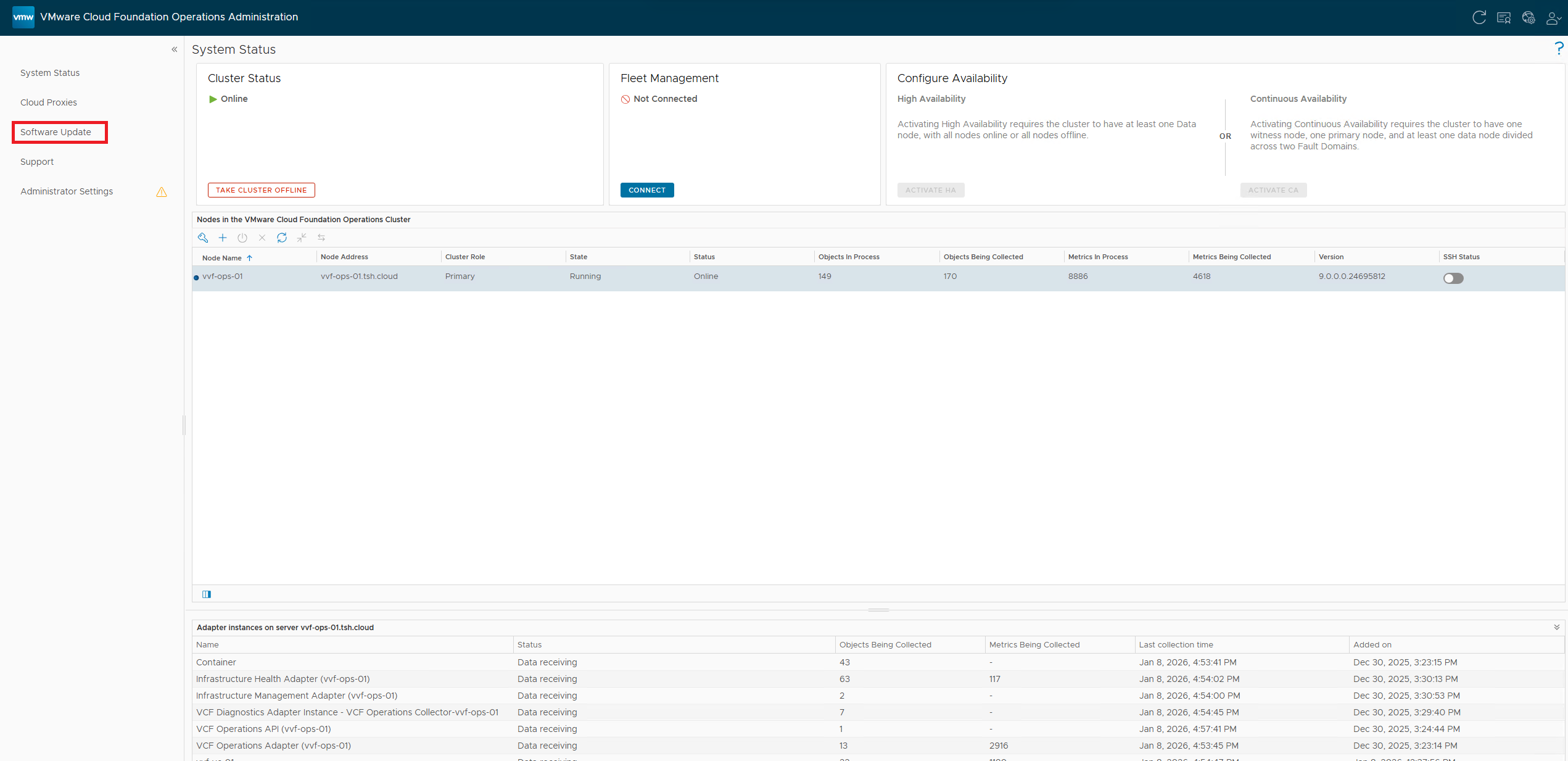
Task: Open Administrator Settings menu item
Action: point(67,191)
